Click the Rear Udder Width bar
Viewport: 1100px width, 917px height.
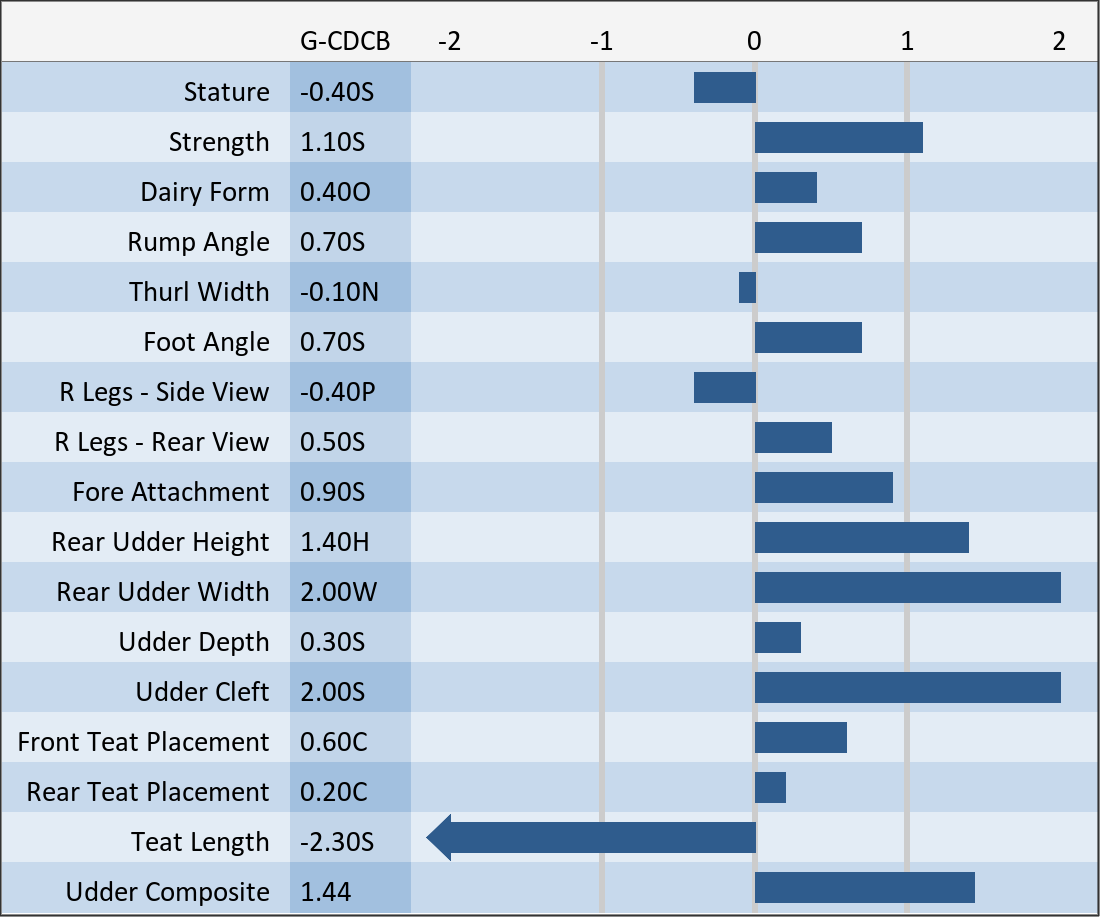(907, 588)
